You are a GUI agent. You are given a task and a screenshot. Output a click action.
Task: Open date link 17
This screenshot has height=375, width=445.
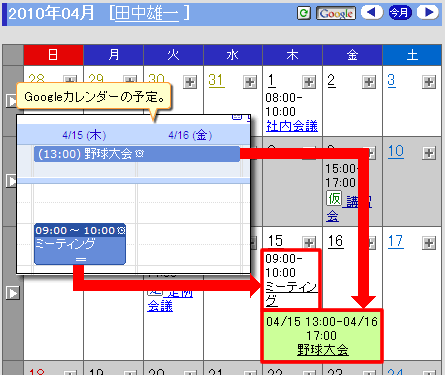(396, 241)
